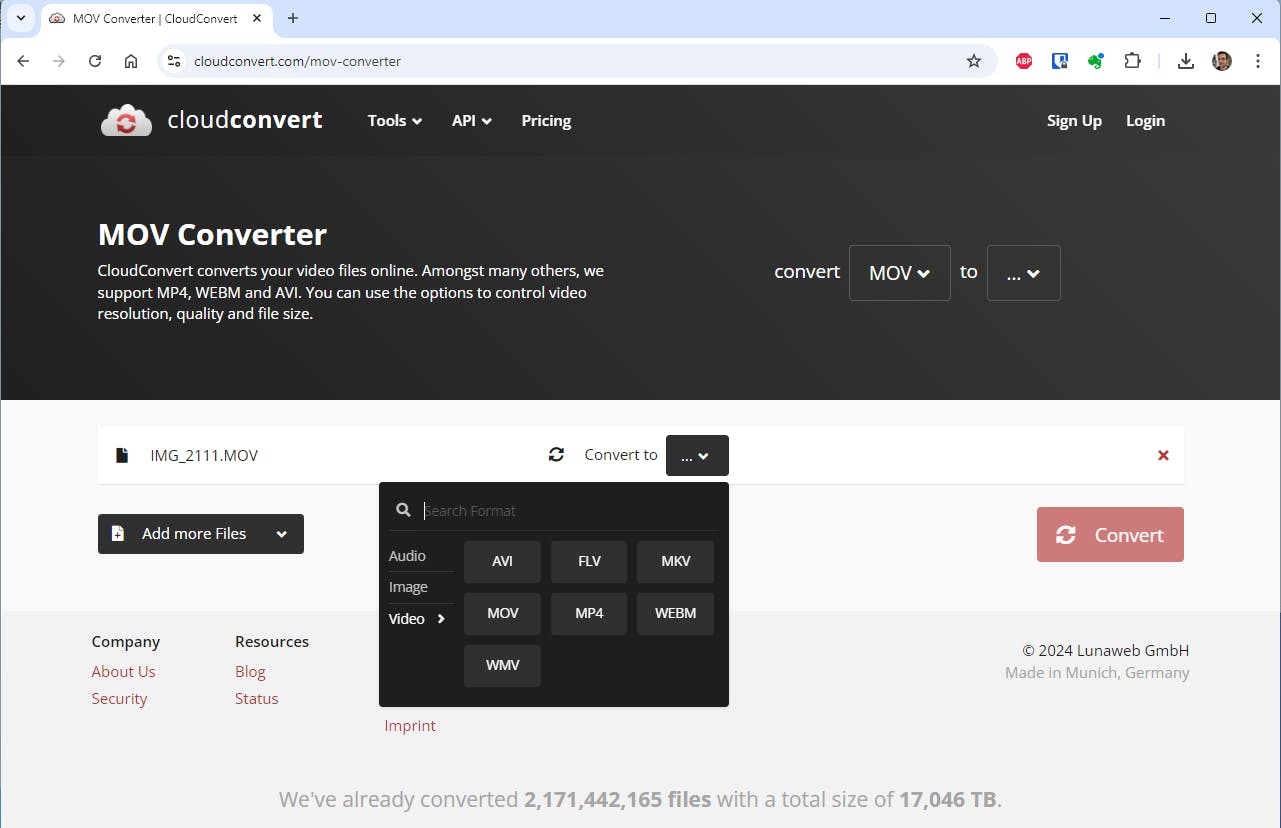Image resolution: width=1281 pixels, height=828 pixels.
Task: Click the CloudConvert cloud logo icon
Action: tap(126, 121)
